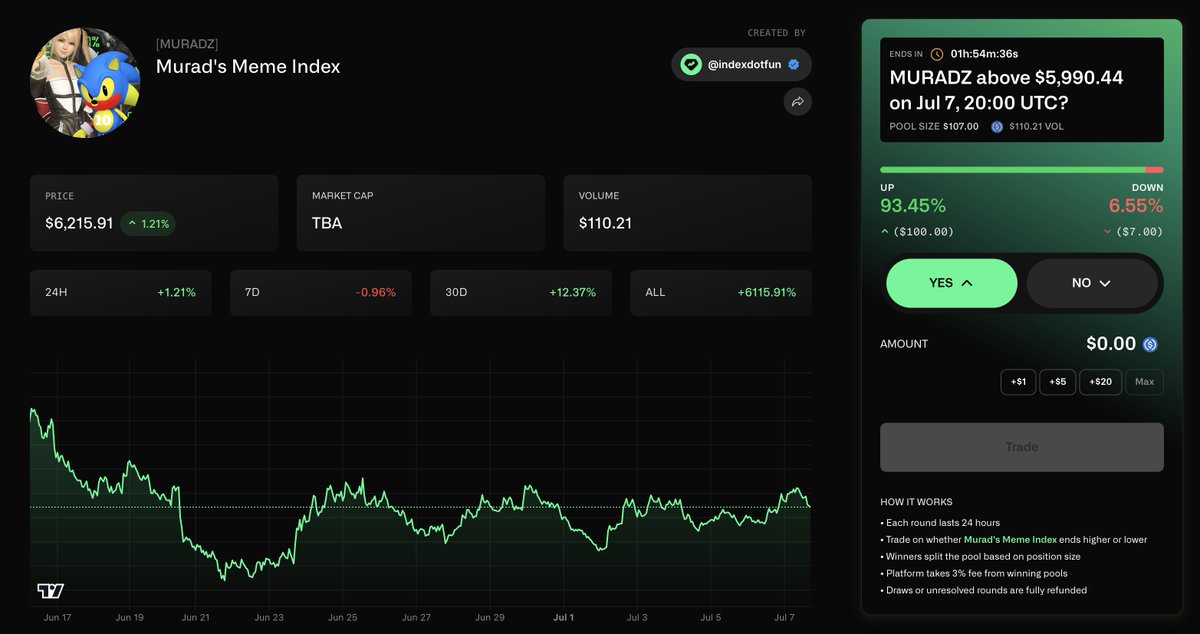Add $20 to the amount
This screenshot has height=634, width=1200.
1100,382
